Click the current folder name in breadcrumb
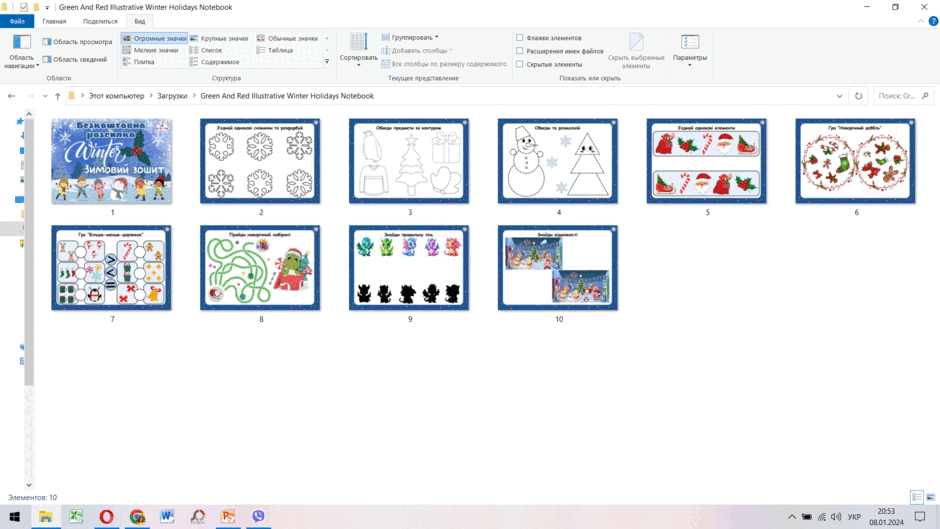940x529 pixels. point(287,96)
